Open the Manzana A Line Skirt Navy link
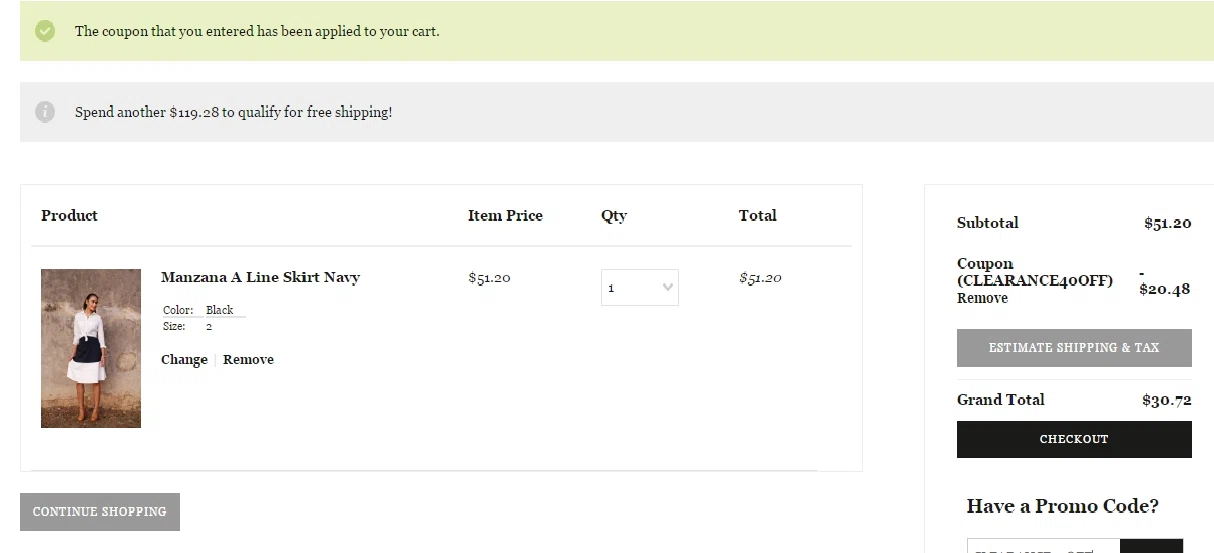This screenshot has height=553, width=1214. pos(260,277)
